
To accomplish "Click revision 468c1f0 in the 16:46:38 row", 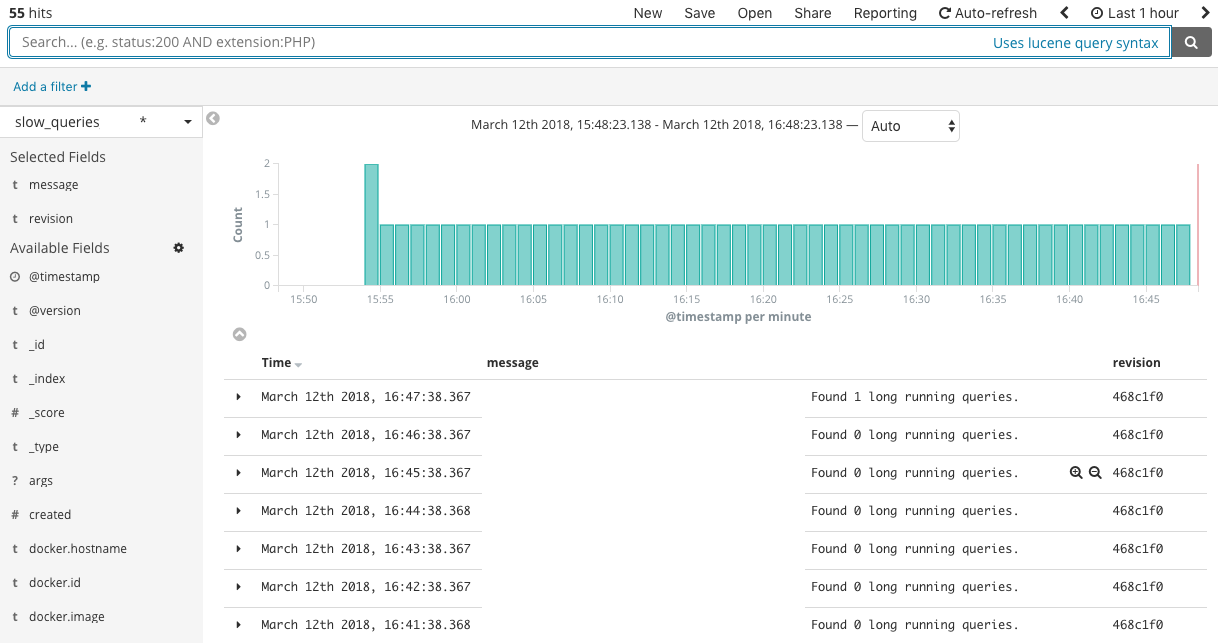I will 1138,435.
